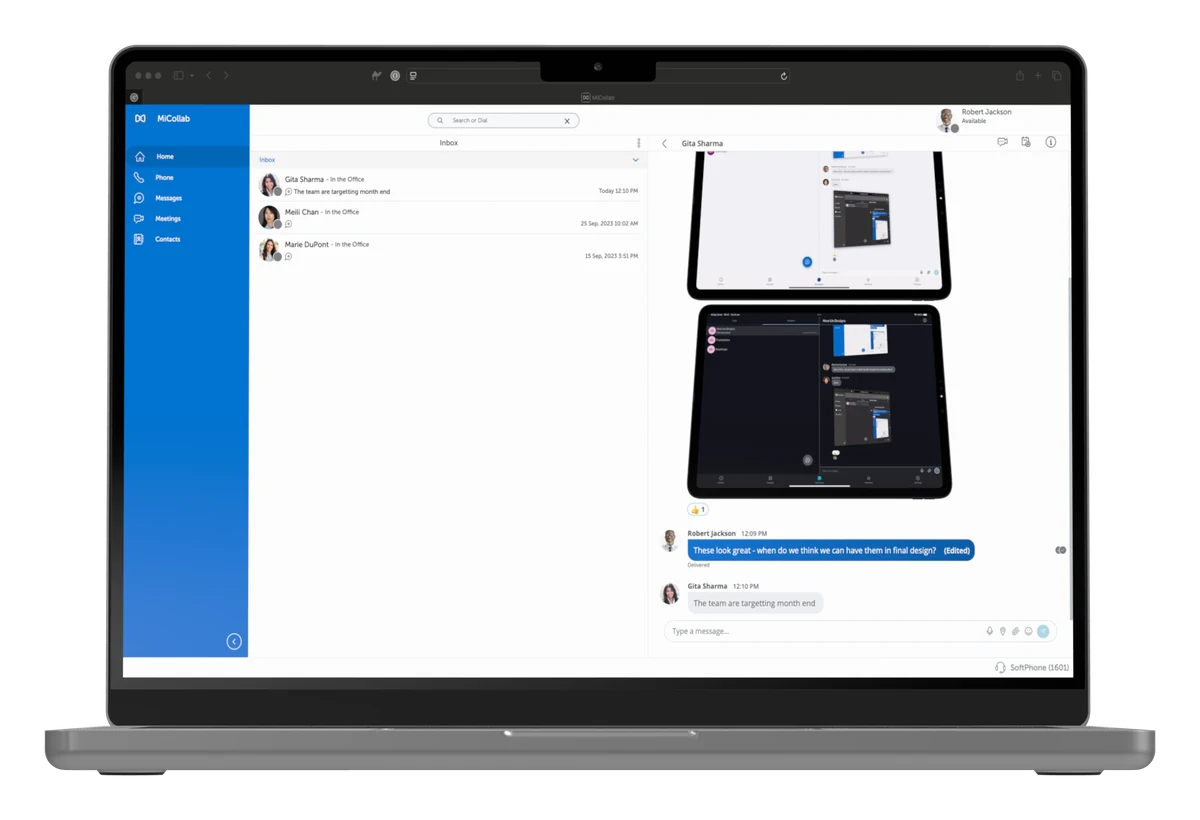Start a meeting from chat header icon
Viewport: 1200px width, 820px height.
1002,142
